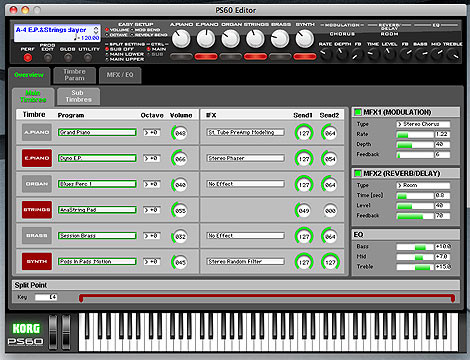
Task: Toggle the E.PIANO timbre on/off button
Action: 37,158
